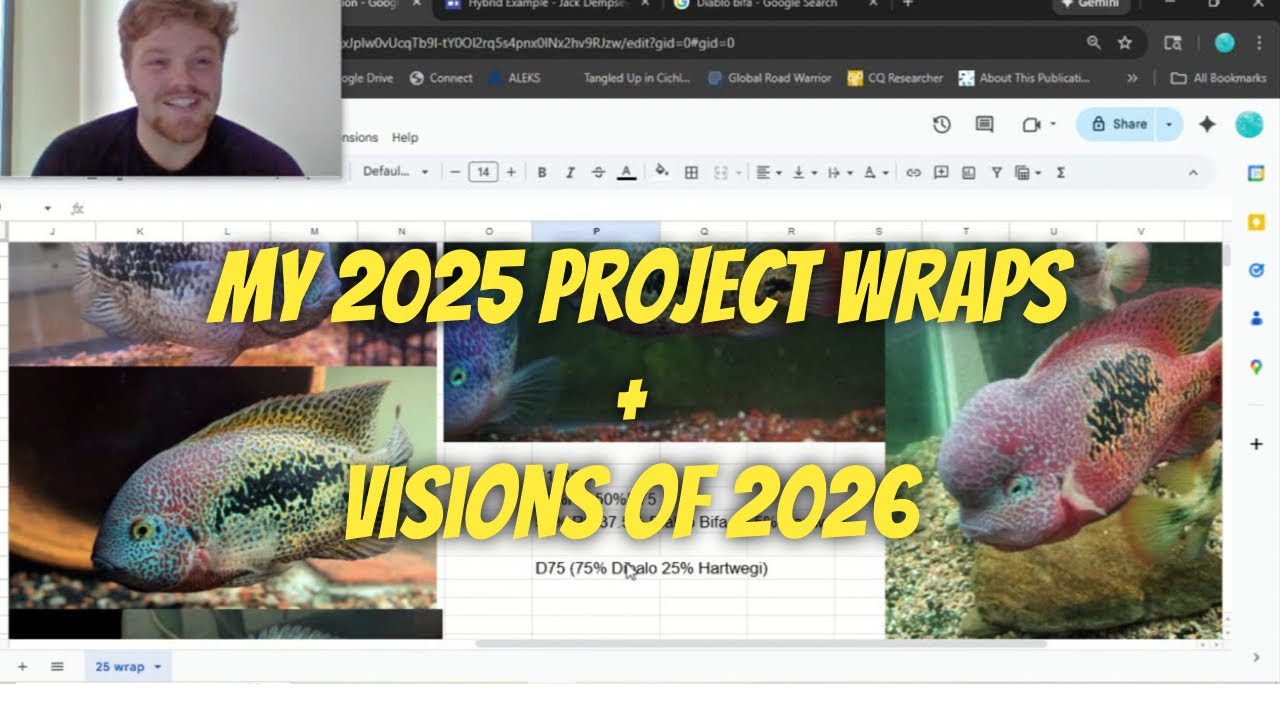1280x720 pixels.
Task: Open the Share options dropdown arrow
Action: [1171, 124]
